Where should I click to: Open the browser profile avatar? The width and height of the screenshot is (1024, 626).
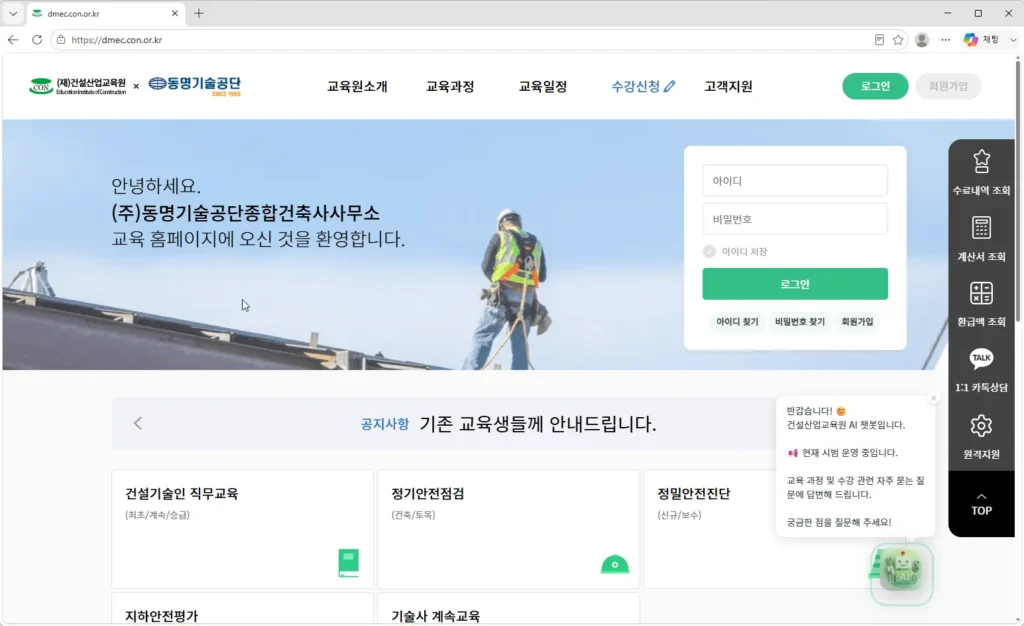tap(921, 40)
